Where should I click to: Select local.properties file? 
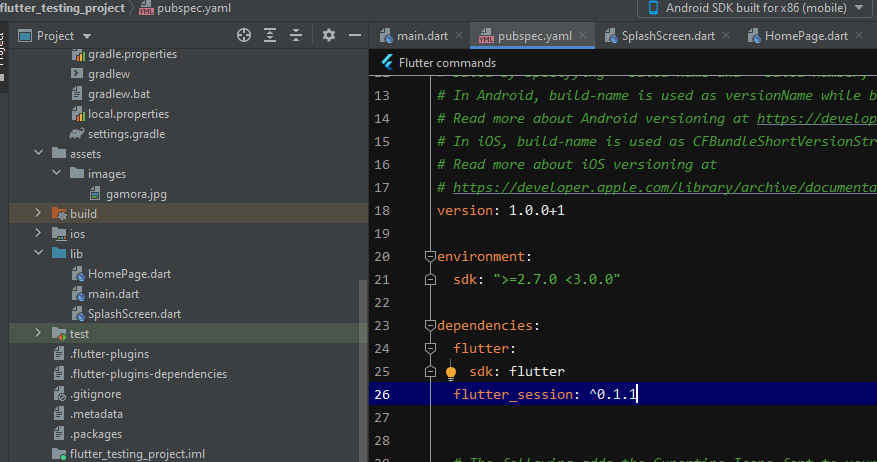[x=128, y=114]
